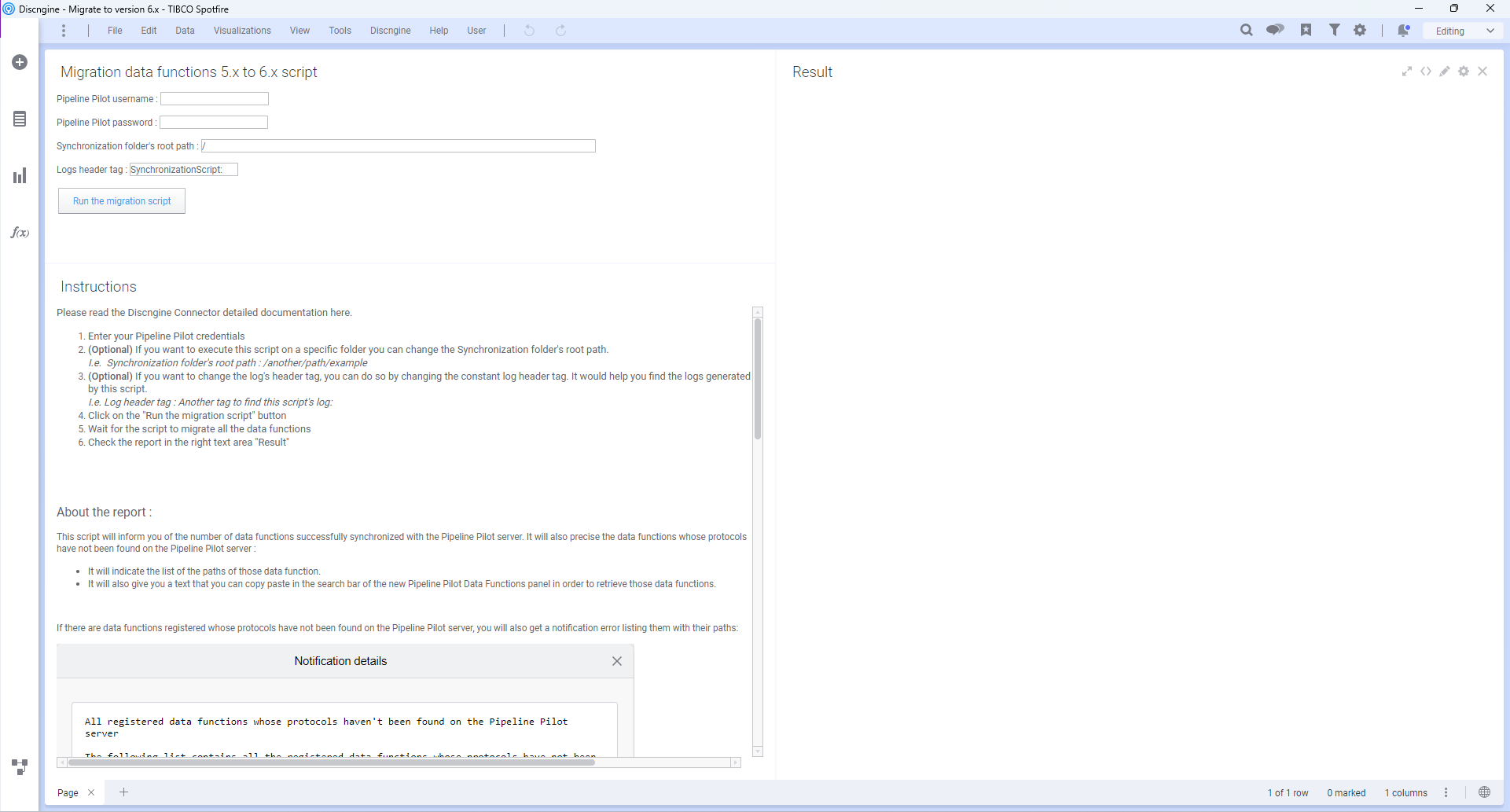
Task: Open the Notifications bell icon
Action: tap(1403, 31)
